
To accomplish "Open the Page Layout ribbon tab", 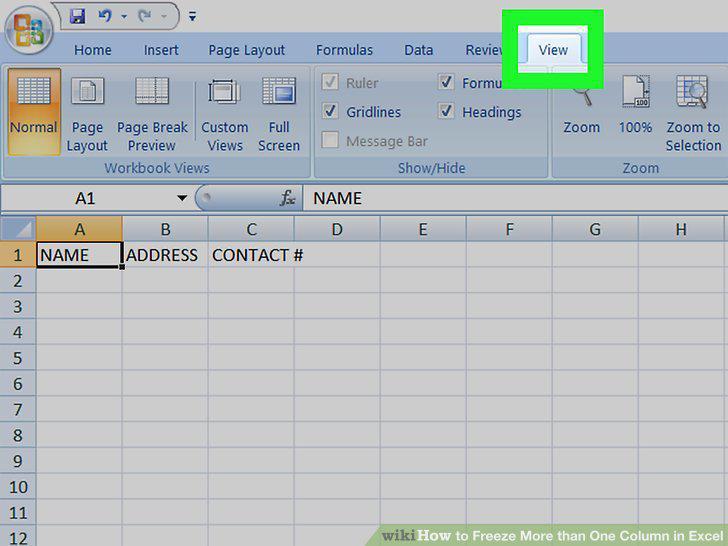I will pyautogui.click(x=246, y=50).
